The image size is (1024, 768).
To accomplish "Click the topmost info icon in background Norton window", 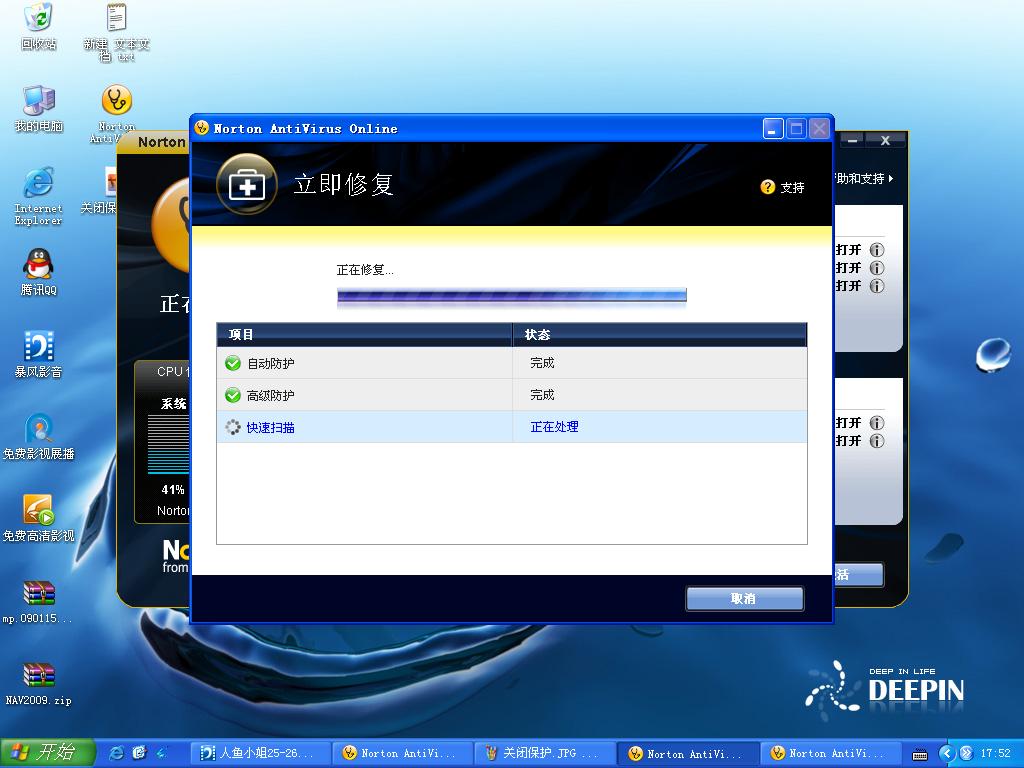I will [877, 250].
